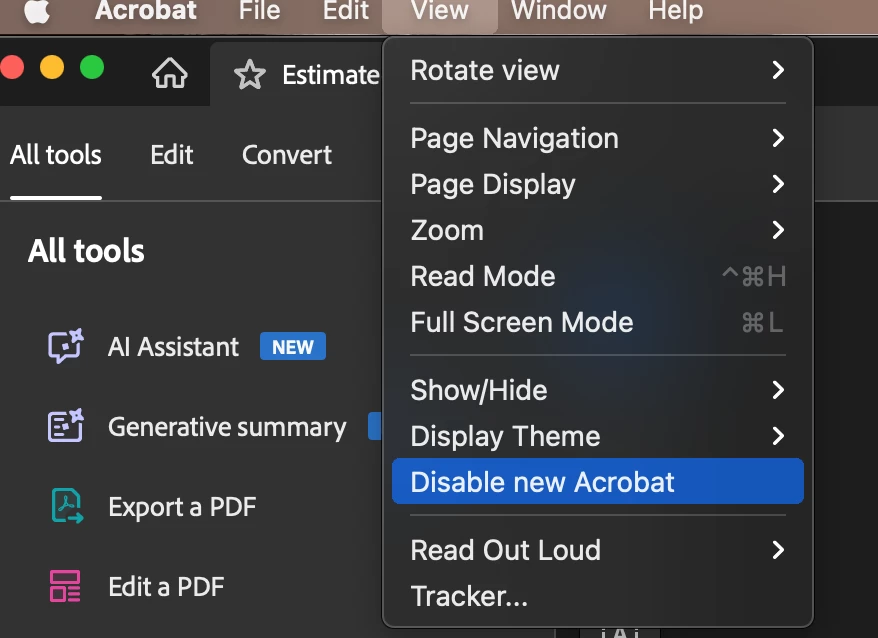
Task: Open the Apple menu
Action: [x=37, y=11]
